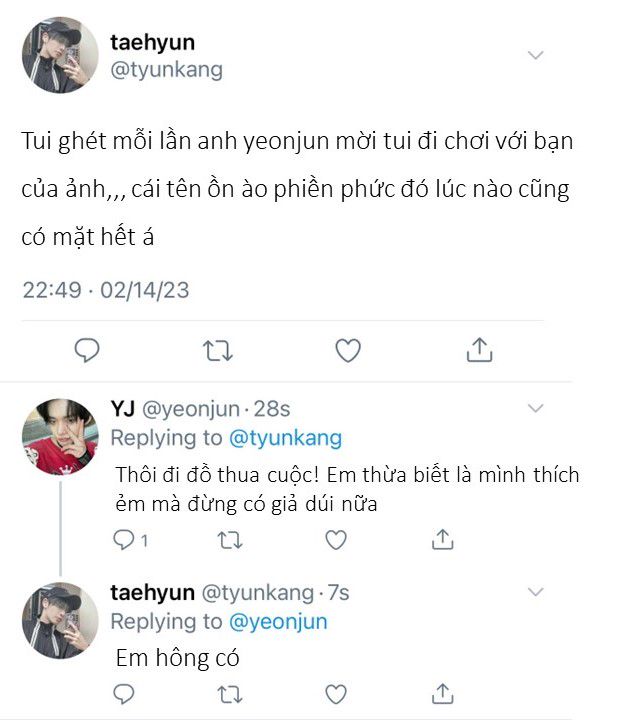Open the main tweet's options chevron
Image resolution: width=637 pixels, height=720 pixels.
coord(536,54)
